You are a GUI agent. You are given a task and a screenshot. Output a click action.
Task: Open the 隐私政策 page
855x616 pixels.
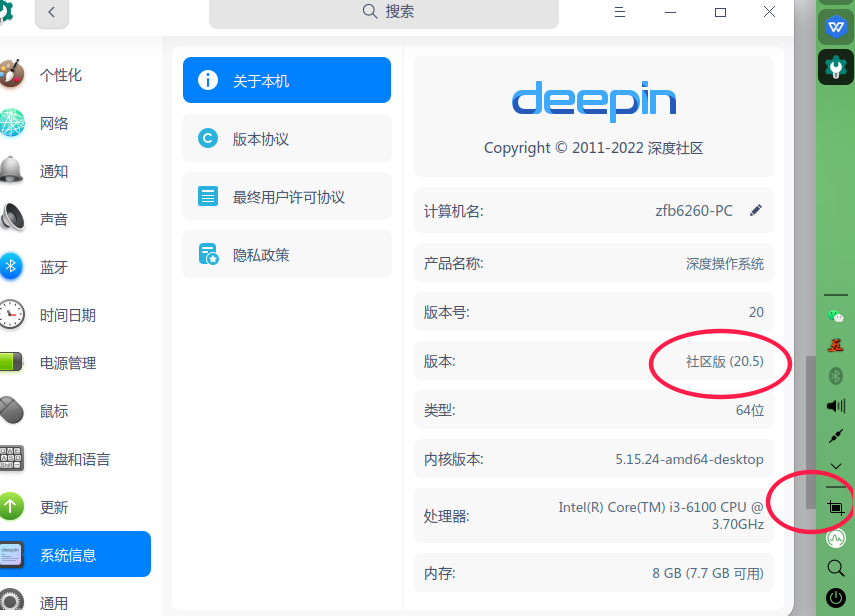pyautogui.click(x=287, y=255)
